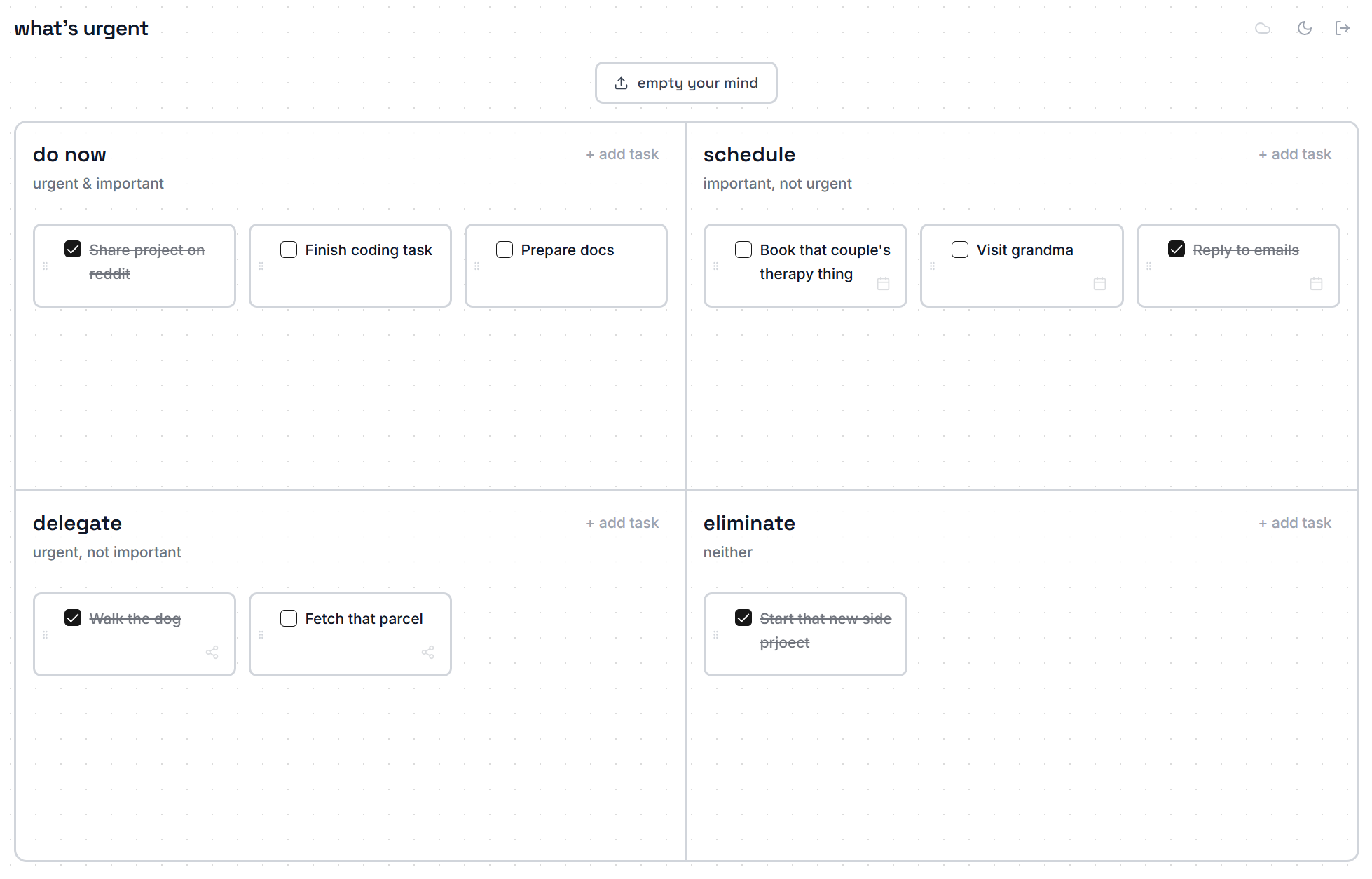Check the Visit grandma checkbox

(959, 250)
